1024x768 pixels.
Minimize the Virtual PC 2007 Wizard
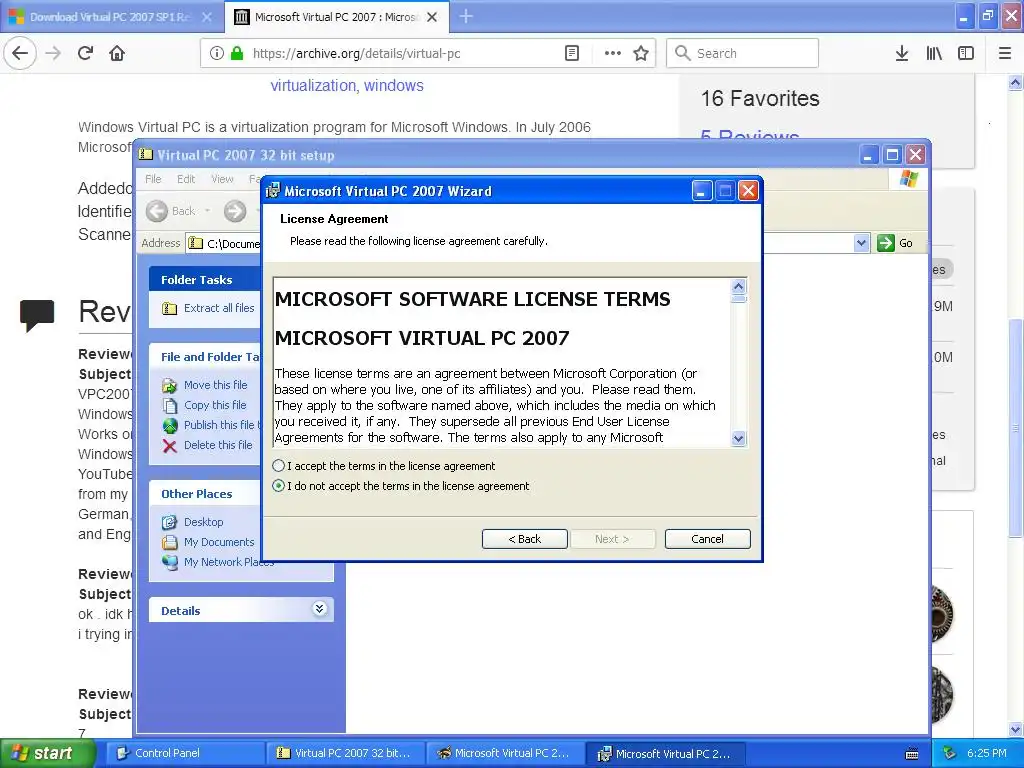pyautogui.click(x=702, y=191)
